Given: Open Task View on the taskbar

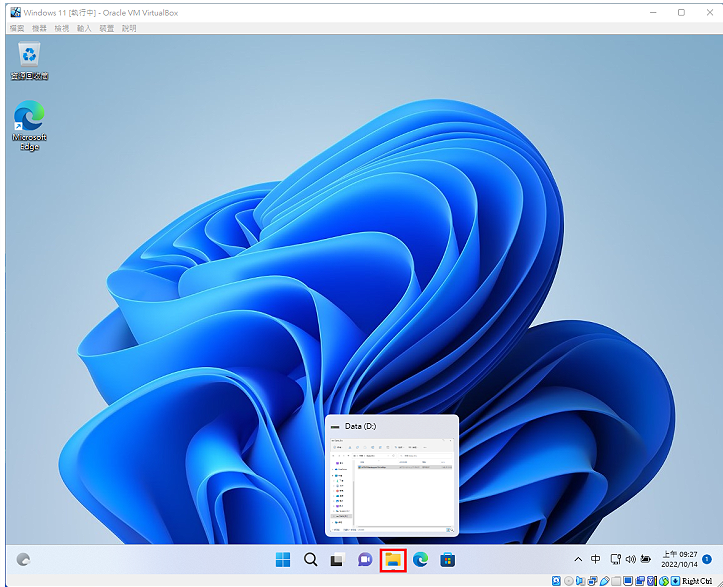Looking at the screenshot, I should (338, 560).
